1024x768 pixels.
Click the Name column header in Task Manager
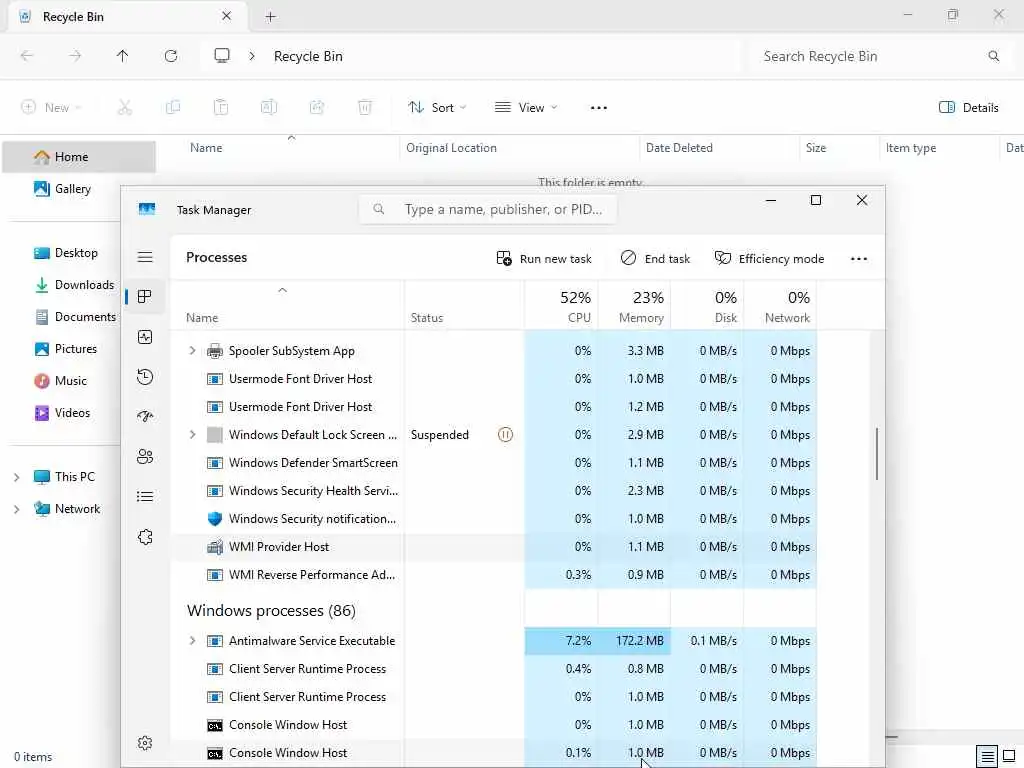(x=287, y=306)
